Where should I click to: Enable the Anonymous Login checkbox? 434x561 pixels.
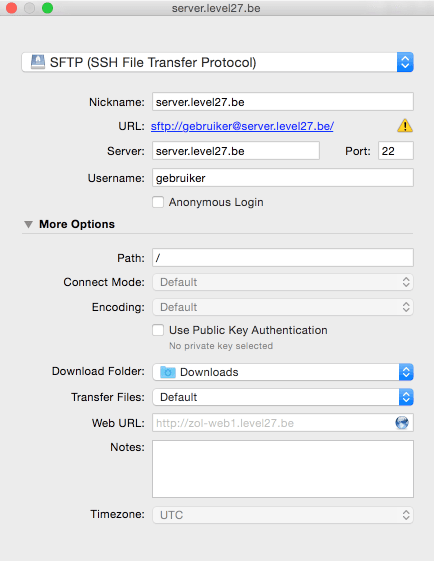[x=158, y=202]
